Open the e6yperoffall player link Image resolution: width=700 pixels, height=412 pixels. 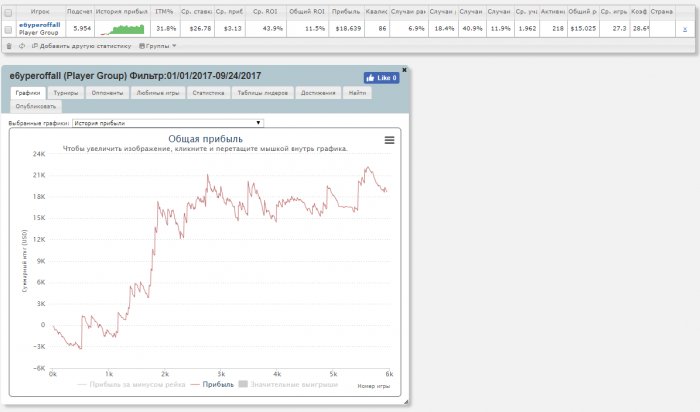40,25
